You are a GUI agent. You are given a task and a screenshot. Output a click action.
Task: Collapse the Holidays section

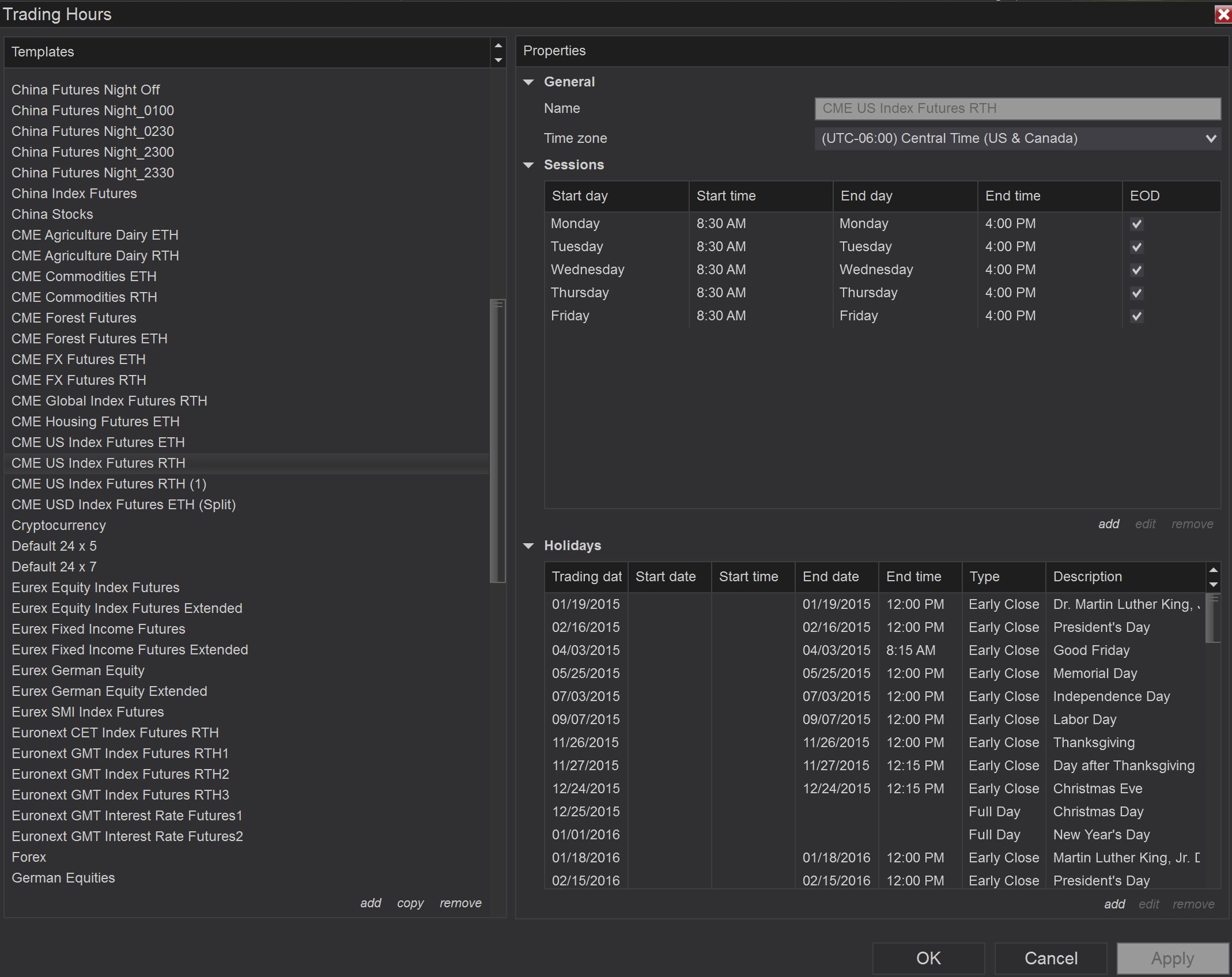[528, 546]
